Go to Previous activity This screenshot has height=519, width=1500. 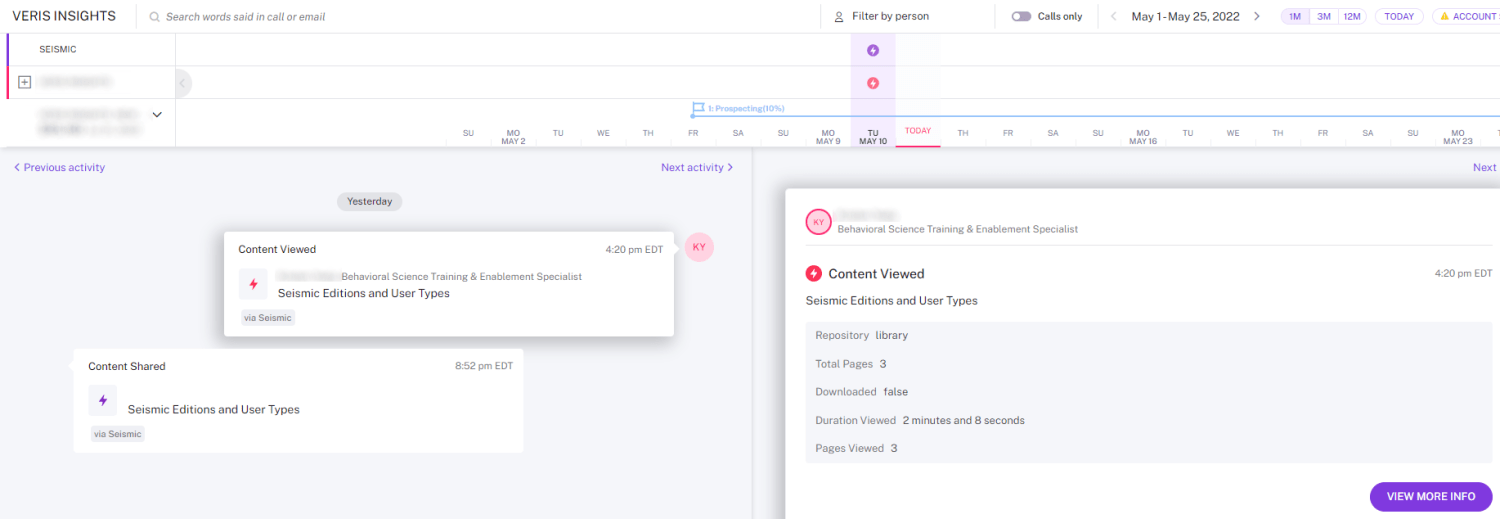pos(59,168)
